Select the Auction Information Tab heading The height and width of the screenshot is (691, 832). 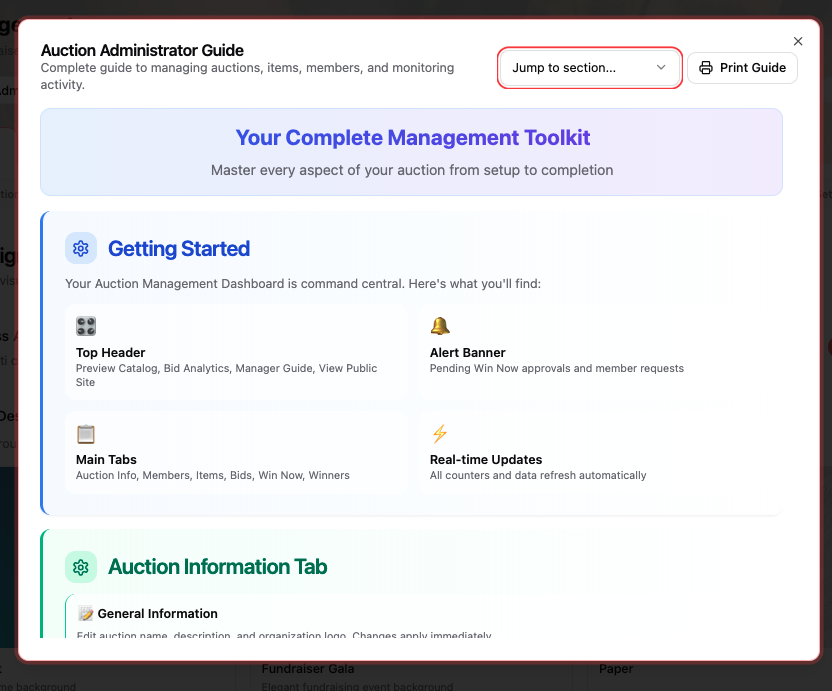pyautogui.click(x=217, y=567)
